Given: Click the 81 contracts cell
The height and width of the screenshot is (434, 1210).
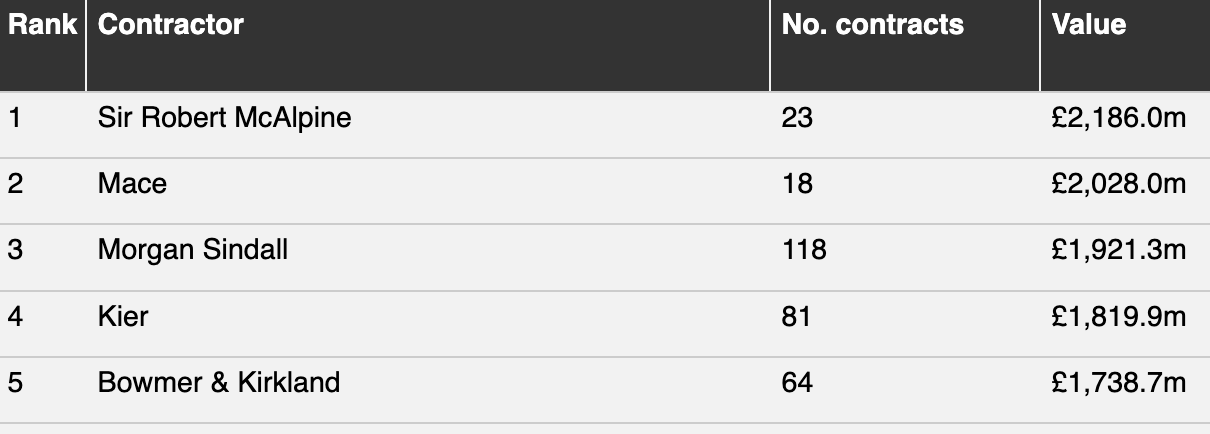Looking at the screenshot, I should pyautogui.click(x=797, y=317).
